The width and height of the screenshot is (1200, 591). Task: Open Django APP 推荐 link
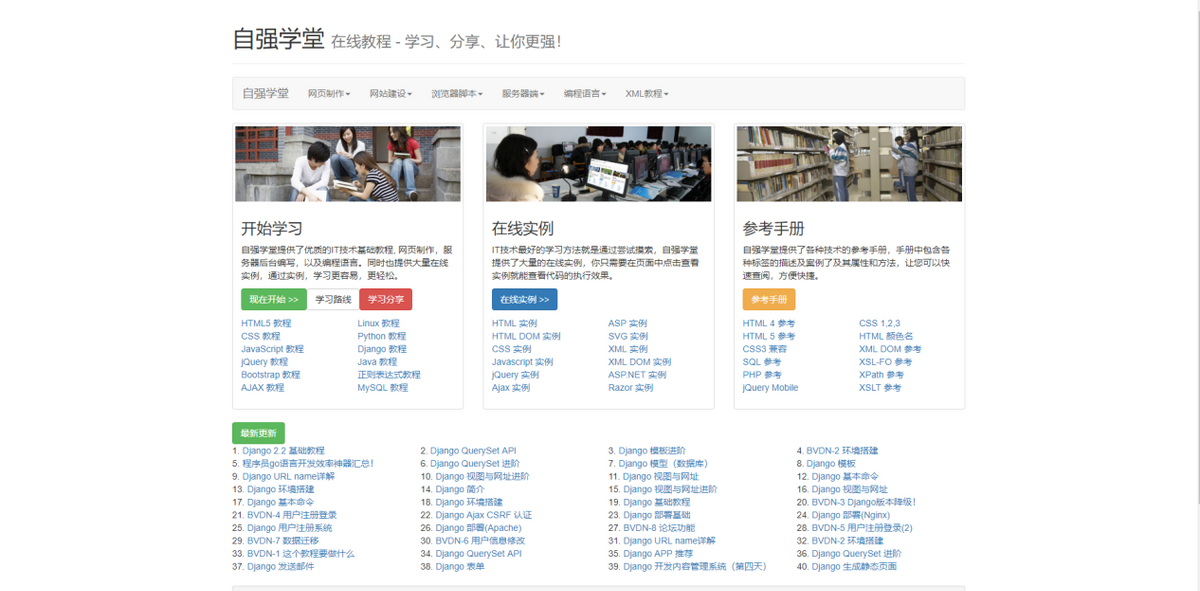coord(658,553)
